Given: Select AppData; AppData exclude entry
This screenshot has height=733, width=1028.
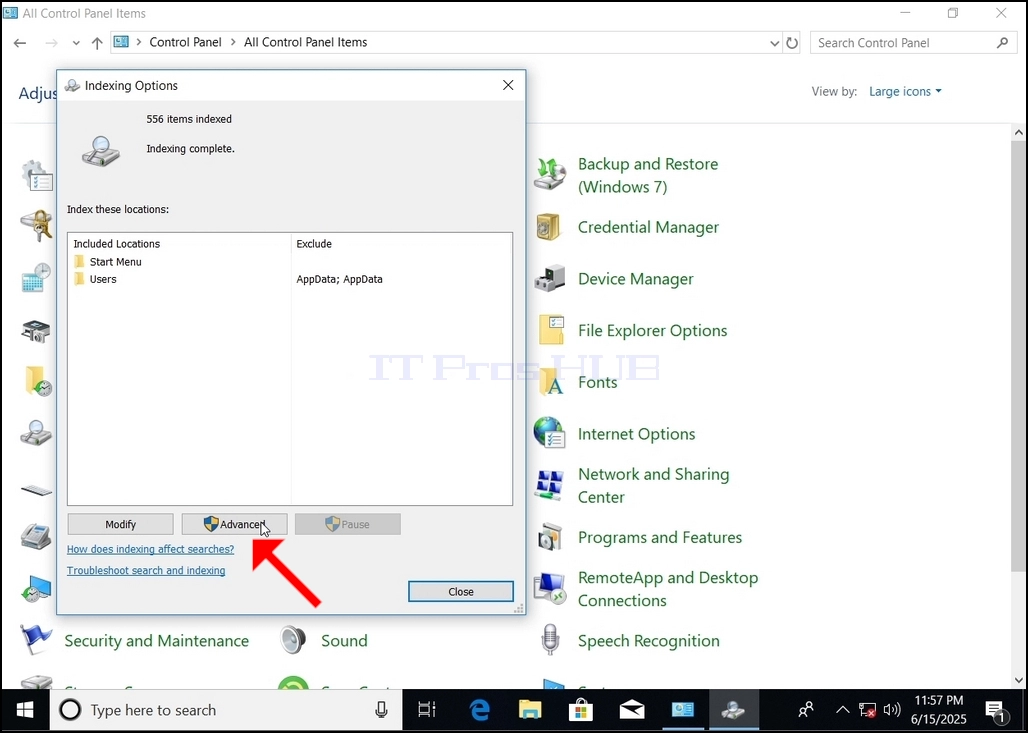Looking at the screenshot, I should coord(339,279).
